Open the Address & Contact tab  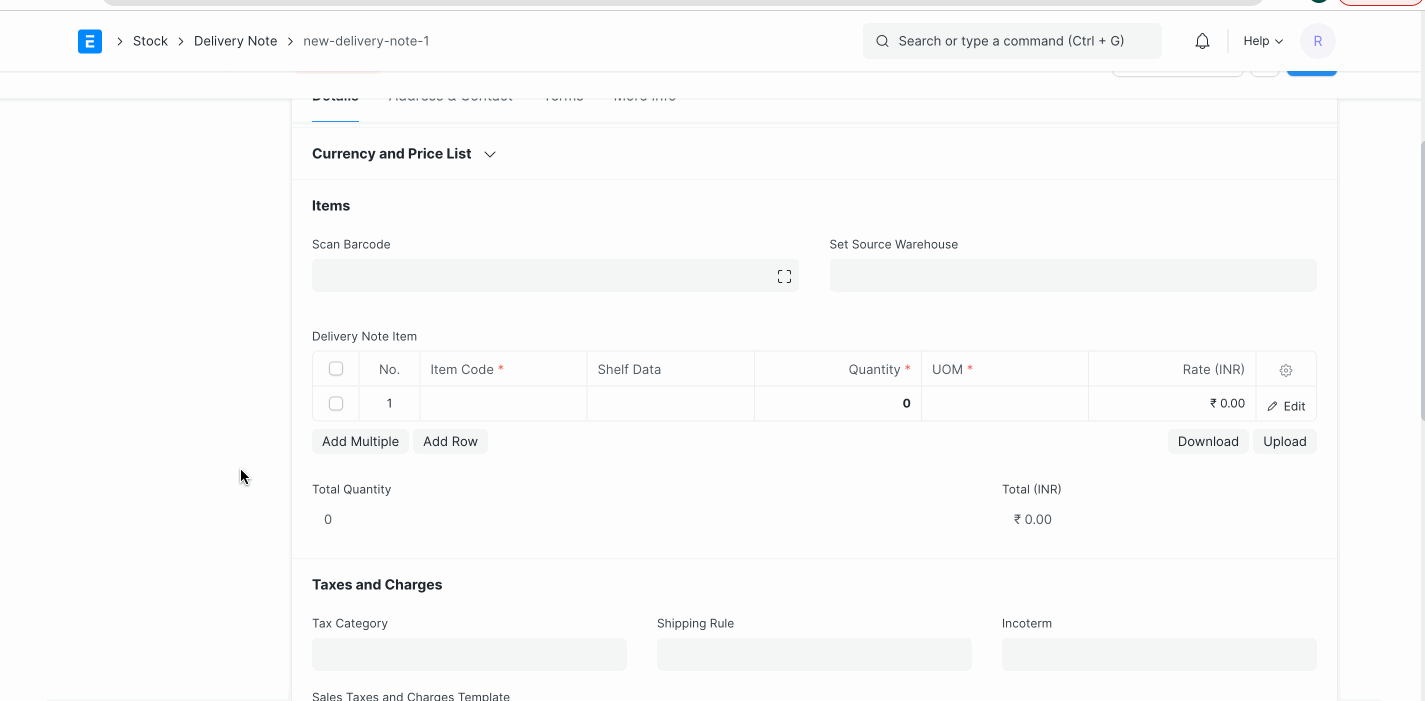coord(450,95)
